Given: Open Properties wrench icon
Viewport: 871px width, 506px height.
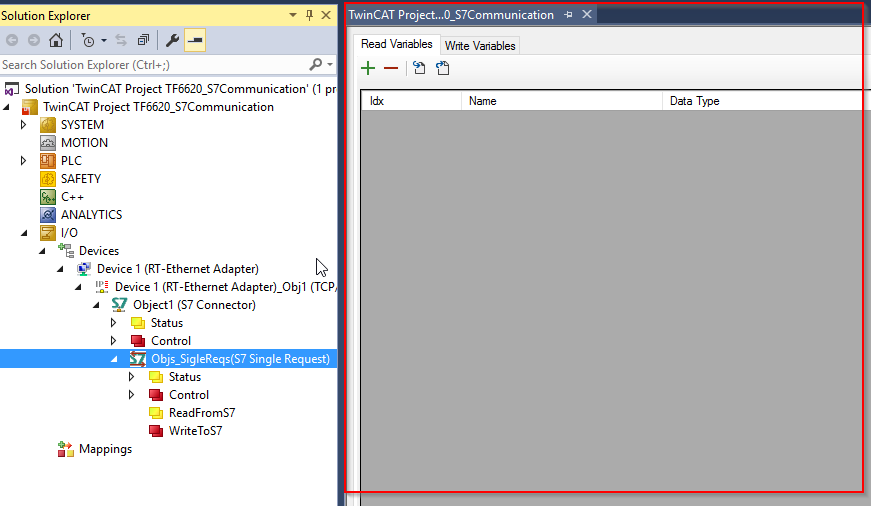Looking at the screenshot, I should point(172,40).
